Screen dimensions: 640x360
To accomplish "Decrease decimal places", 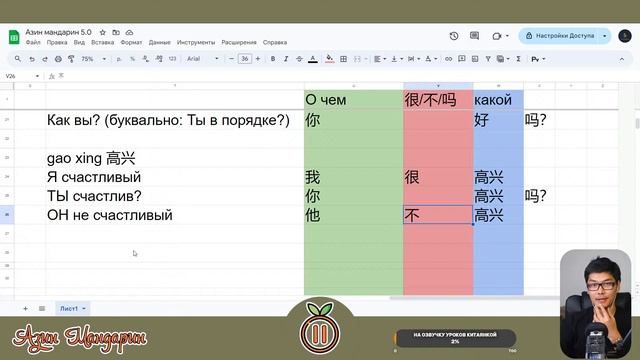I will 146,59.
